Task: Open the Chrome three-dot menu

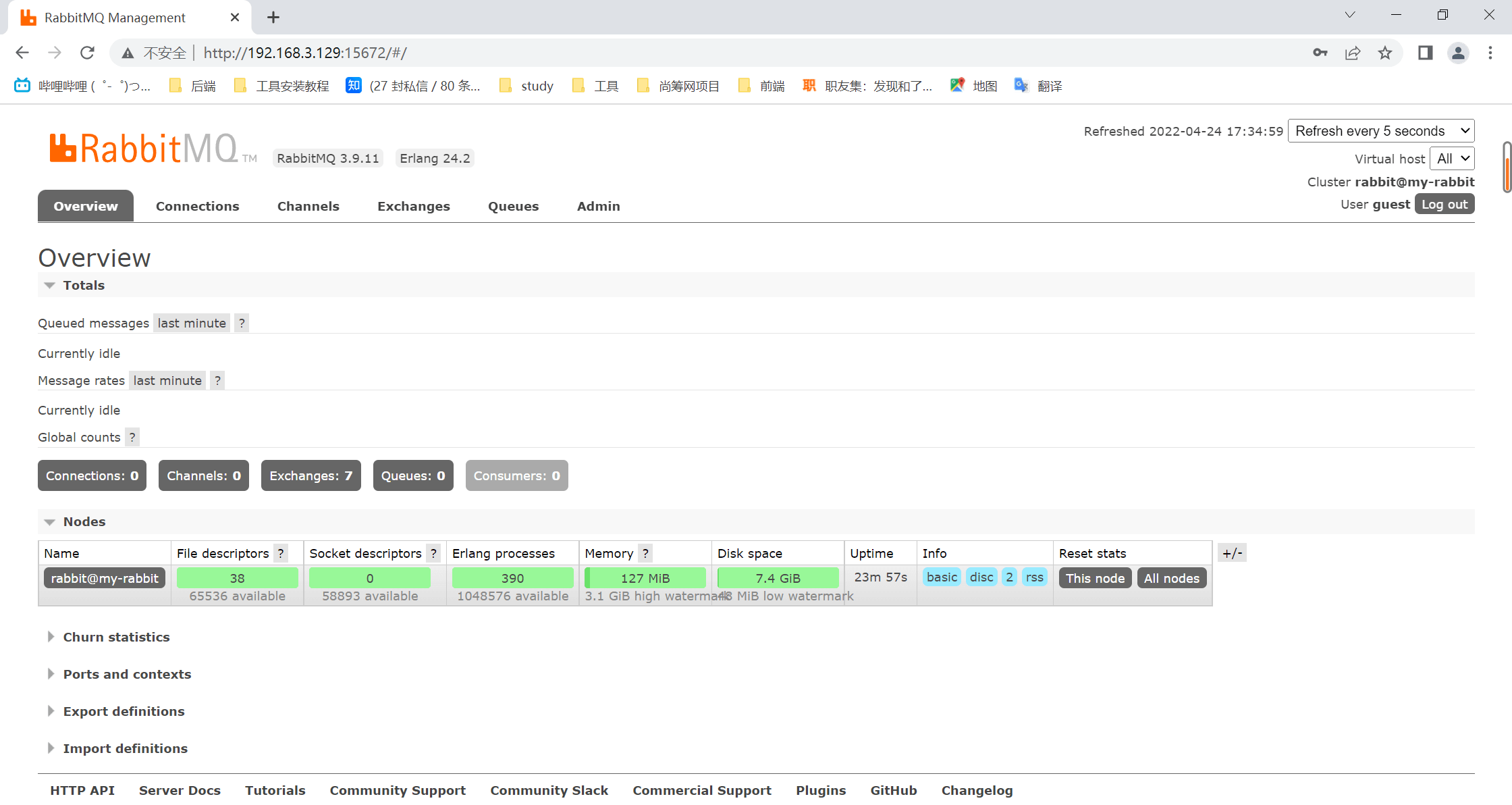Action: click(1490, 53)
